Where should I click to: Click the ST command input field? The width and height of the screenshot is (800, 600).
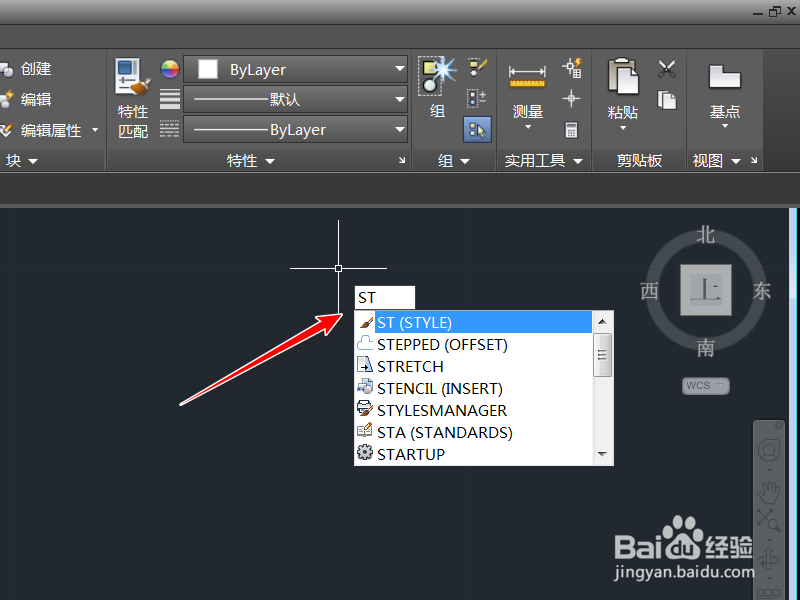(385, 297)
